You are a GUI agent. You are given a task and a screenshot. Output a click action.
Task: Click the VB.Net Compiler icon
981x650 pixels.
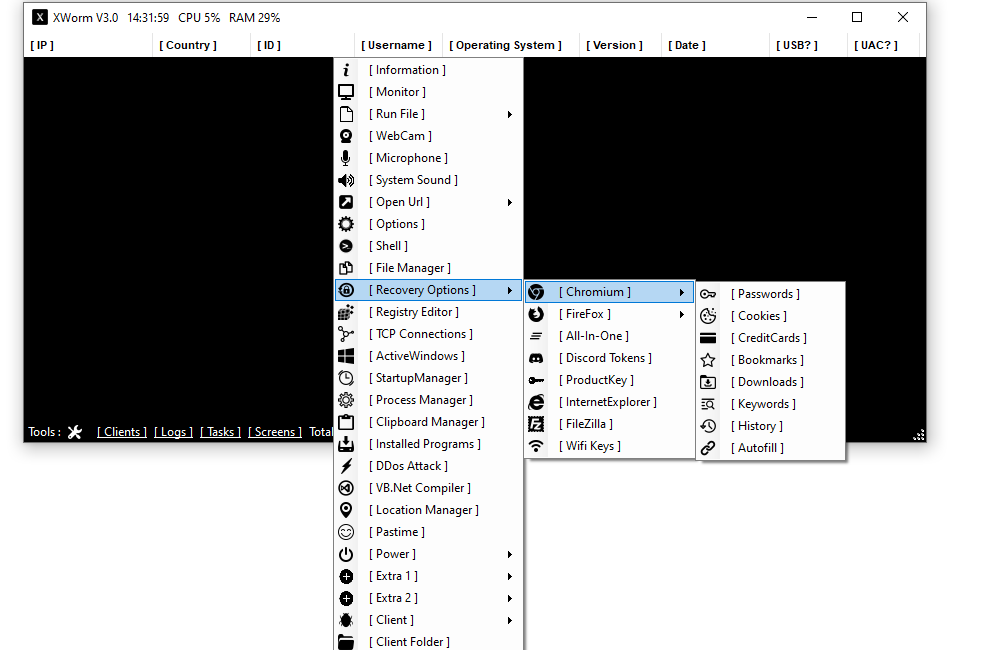[x=346, y=488]
